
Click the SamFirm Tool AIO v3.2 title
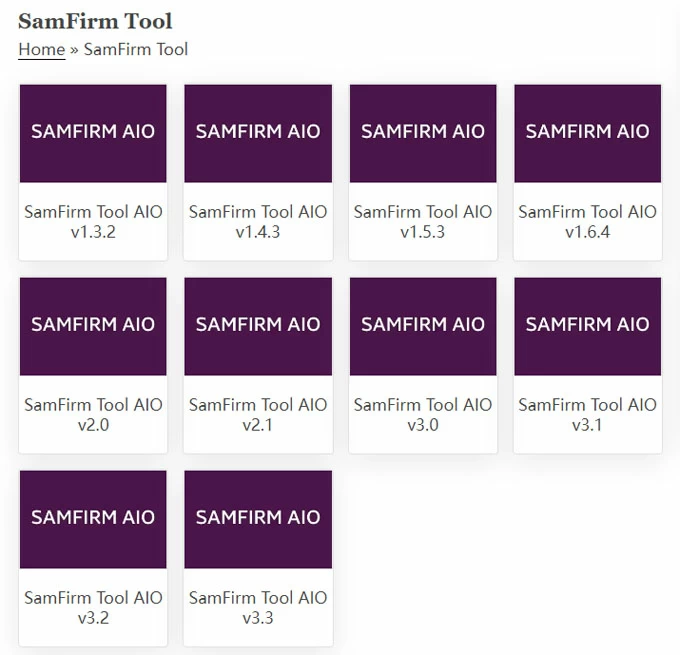(93, 608)
